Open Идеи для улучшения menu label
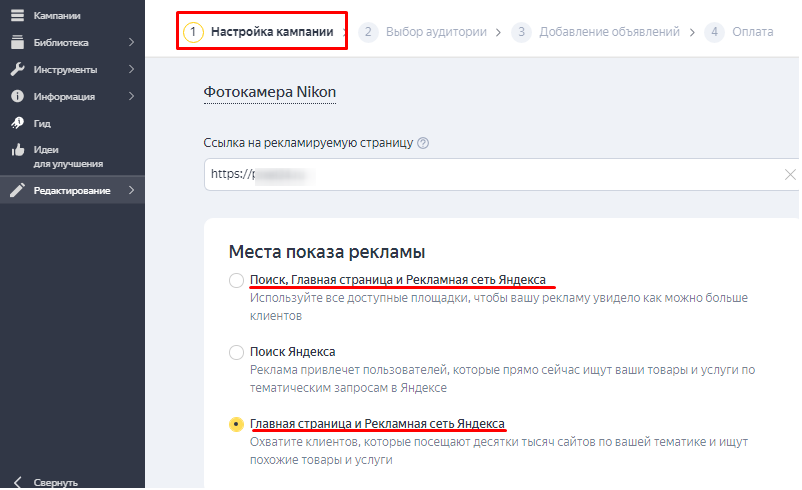Viewport: 802px width, 490px height. click(x=68, y=157)
